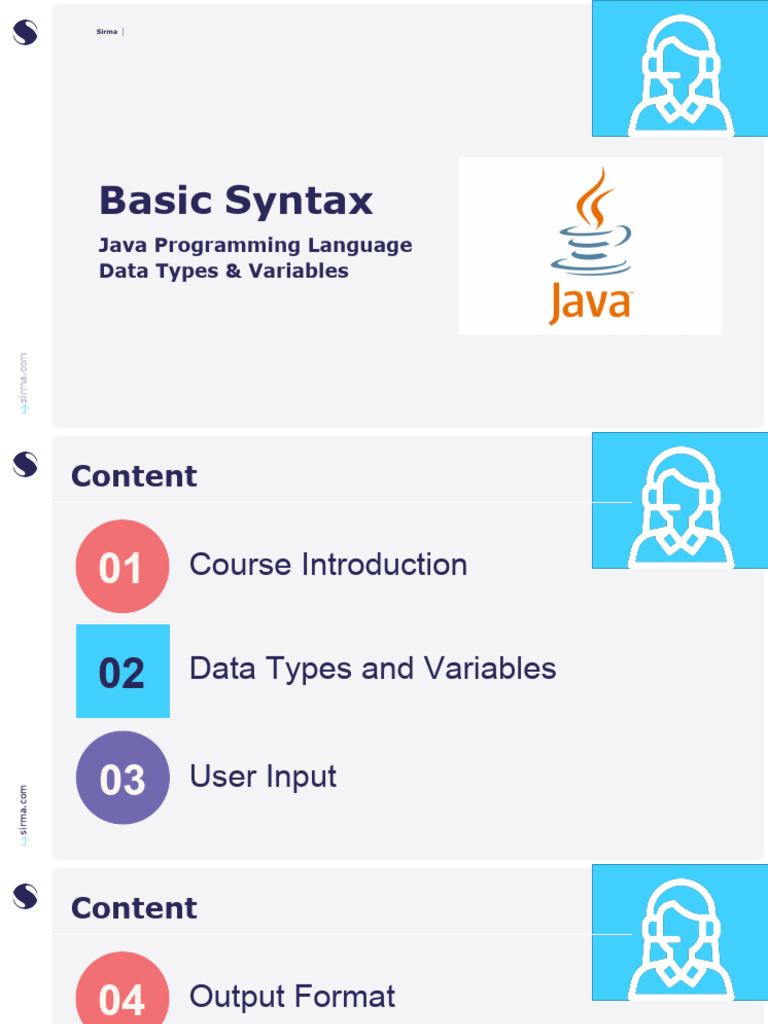Select the red 04 circle badge
Viewport: 768px width, 1024px height.
click(x=123, y=988)
